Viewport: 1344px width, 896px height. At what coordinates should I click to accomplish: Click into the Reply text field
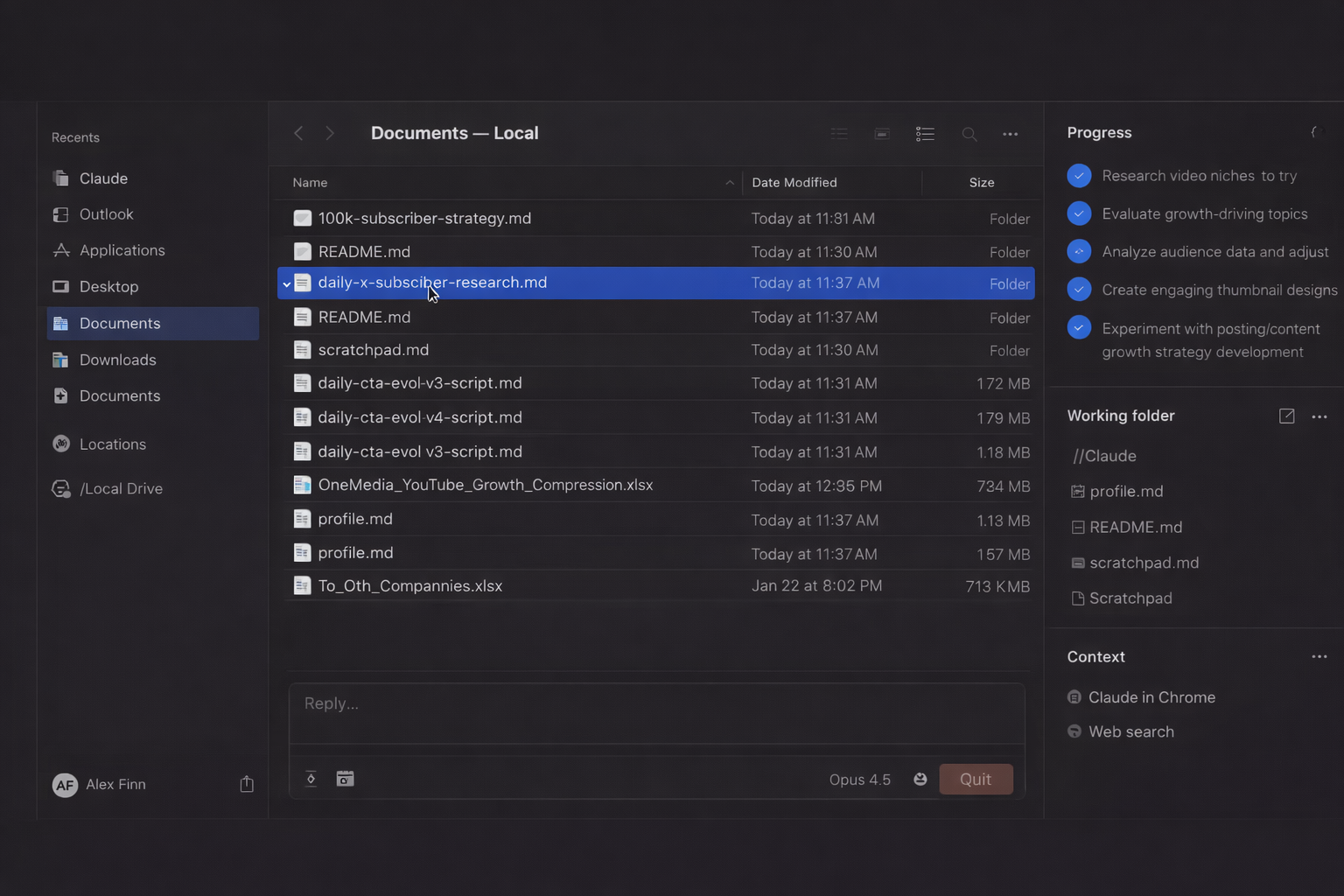[x=656, y=704]
